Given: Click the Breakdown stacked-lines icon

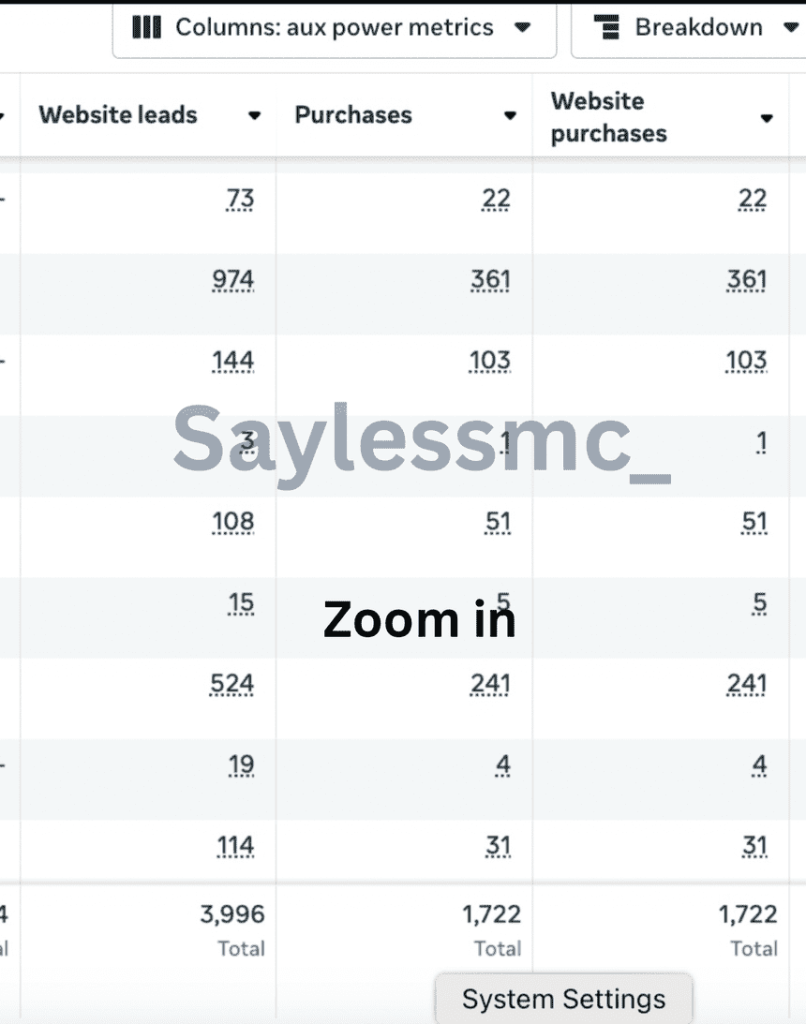Looking at the screenshot, I should tap(607, 27).
